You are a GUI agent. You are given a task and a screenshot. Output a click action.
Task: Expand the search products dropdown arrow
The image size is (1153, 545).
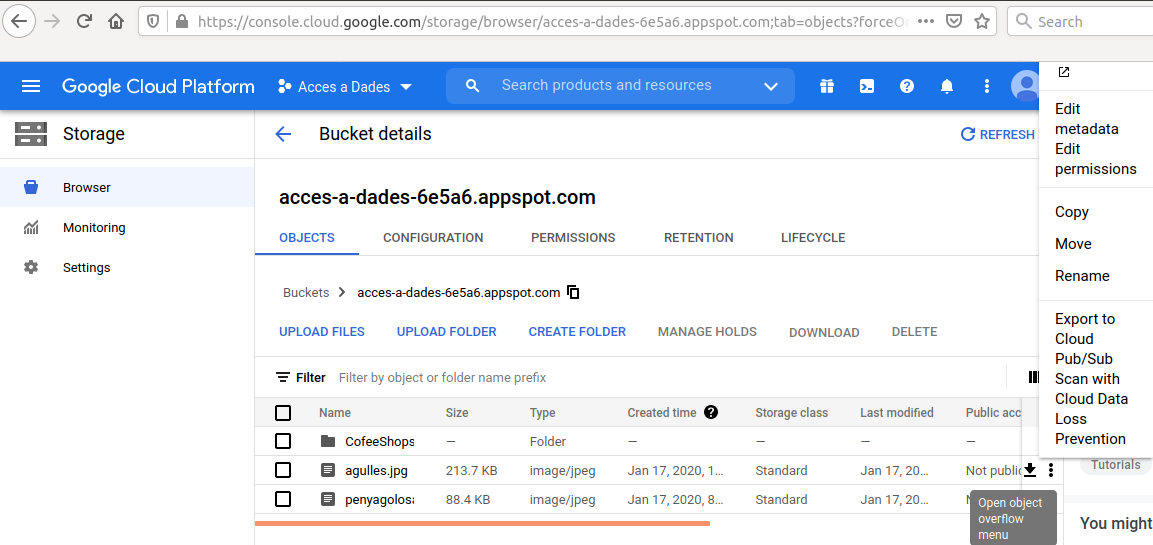tap(771, 86)
